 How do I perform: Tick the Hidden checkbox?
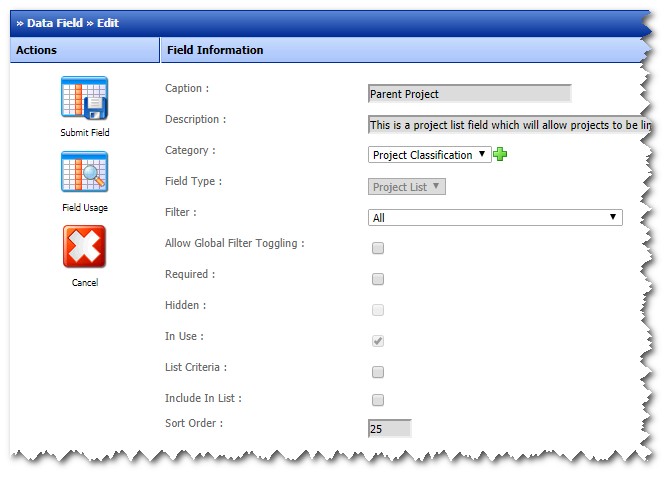(x=378, y=310)
